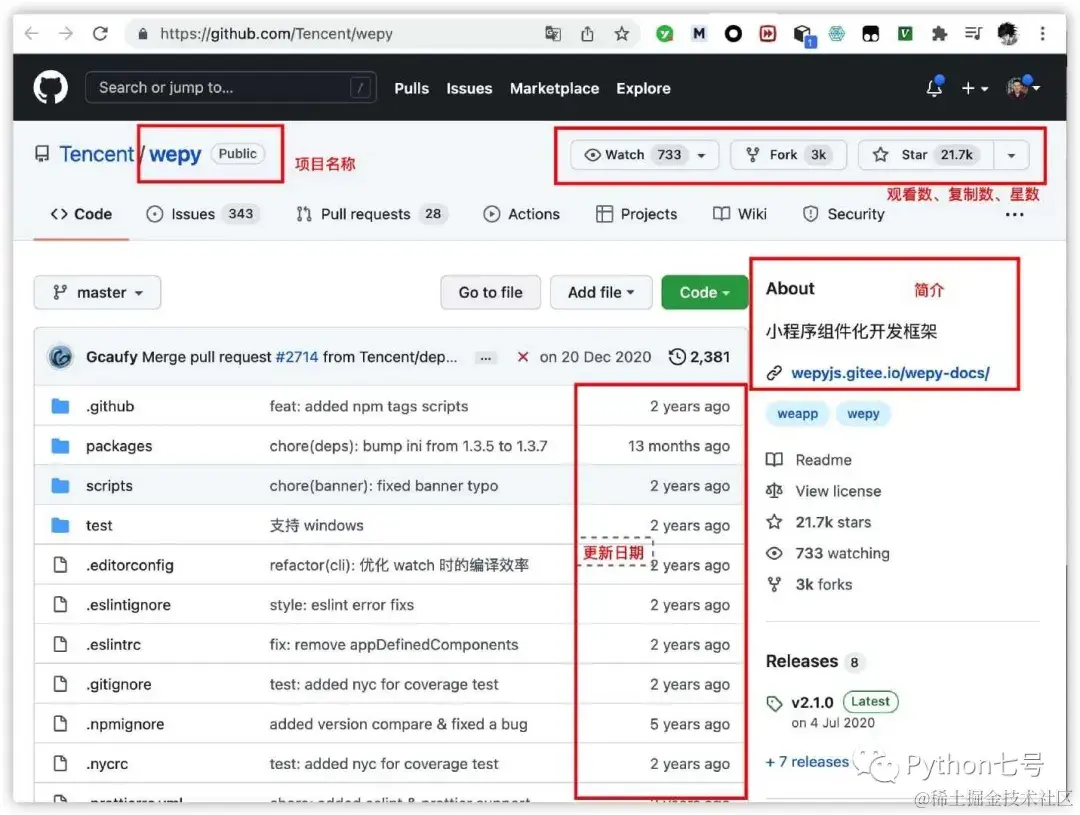Open the plus create-new dropdown

[975, 88]
